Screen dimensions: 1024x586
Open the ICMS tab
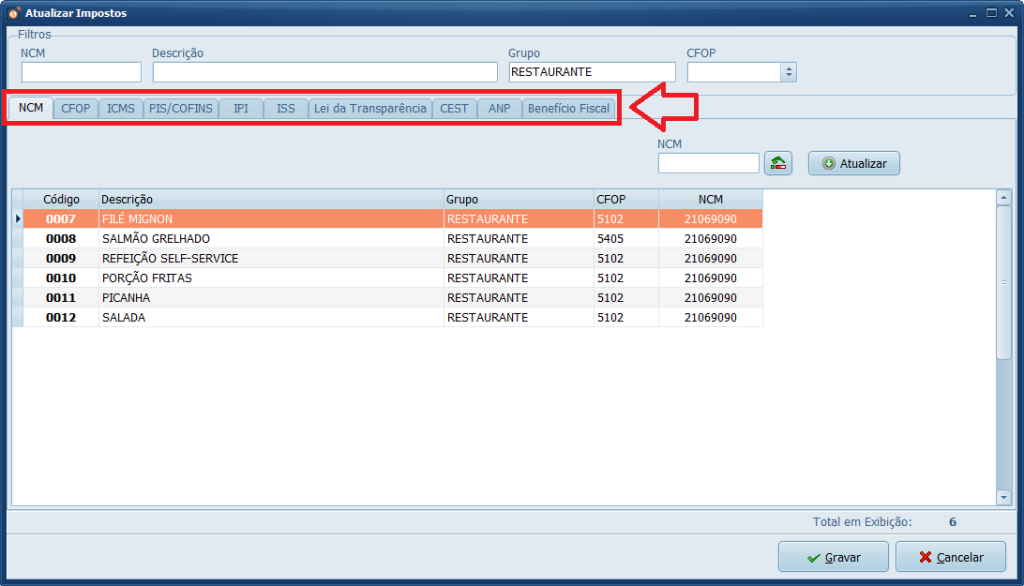(x=121, y=108)
